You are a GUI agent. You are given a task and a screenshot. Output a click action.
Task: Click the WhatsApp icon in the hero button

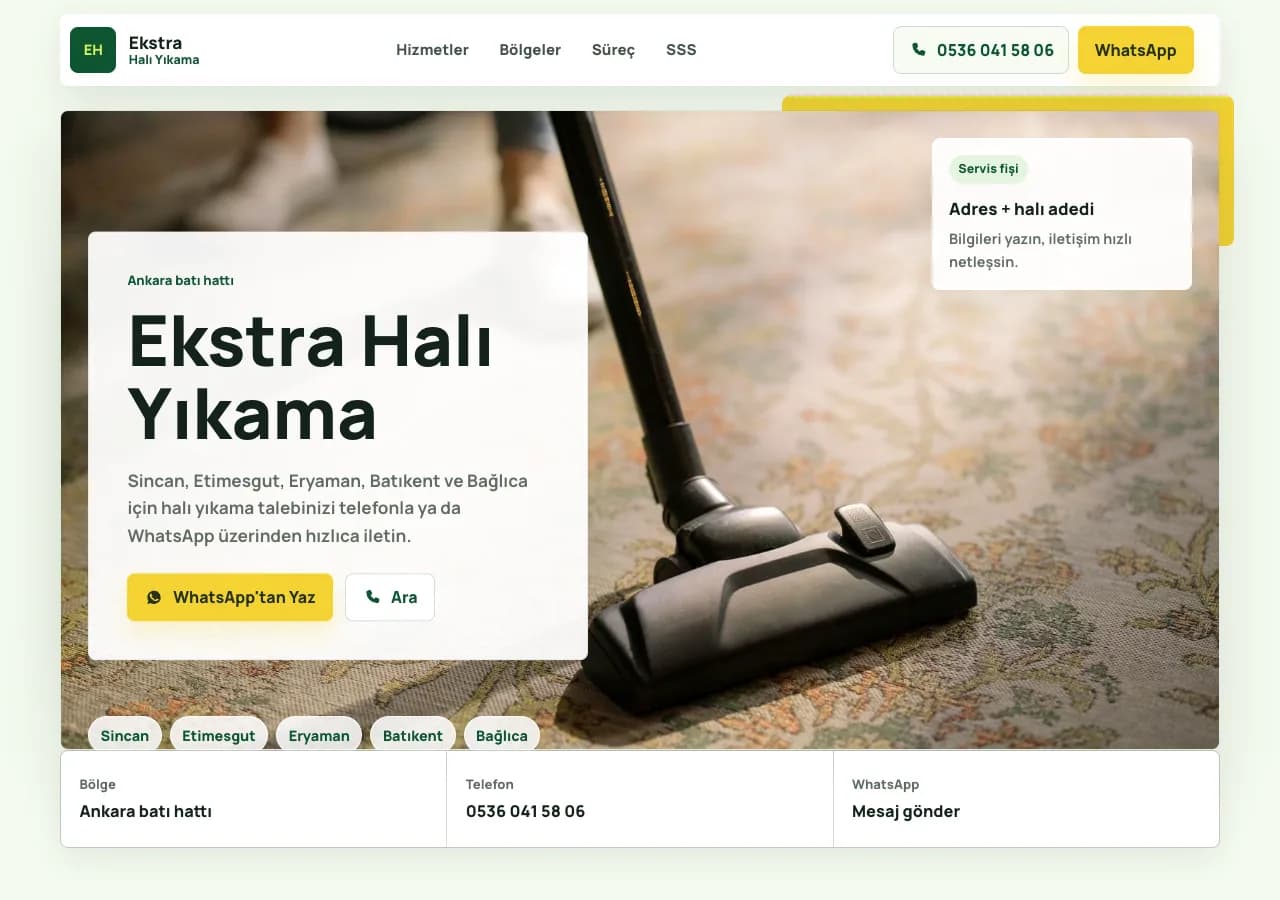coord(154,597)
